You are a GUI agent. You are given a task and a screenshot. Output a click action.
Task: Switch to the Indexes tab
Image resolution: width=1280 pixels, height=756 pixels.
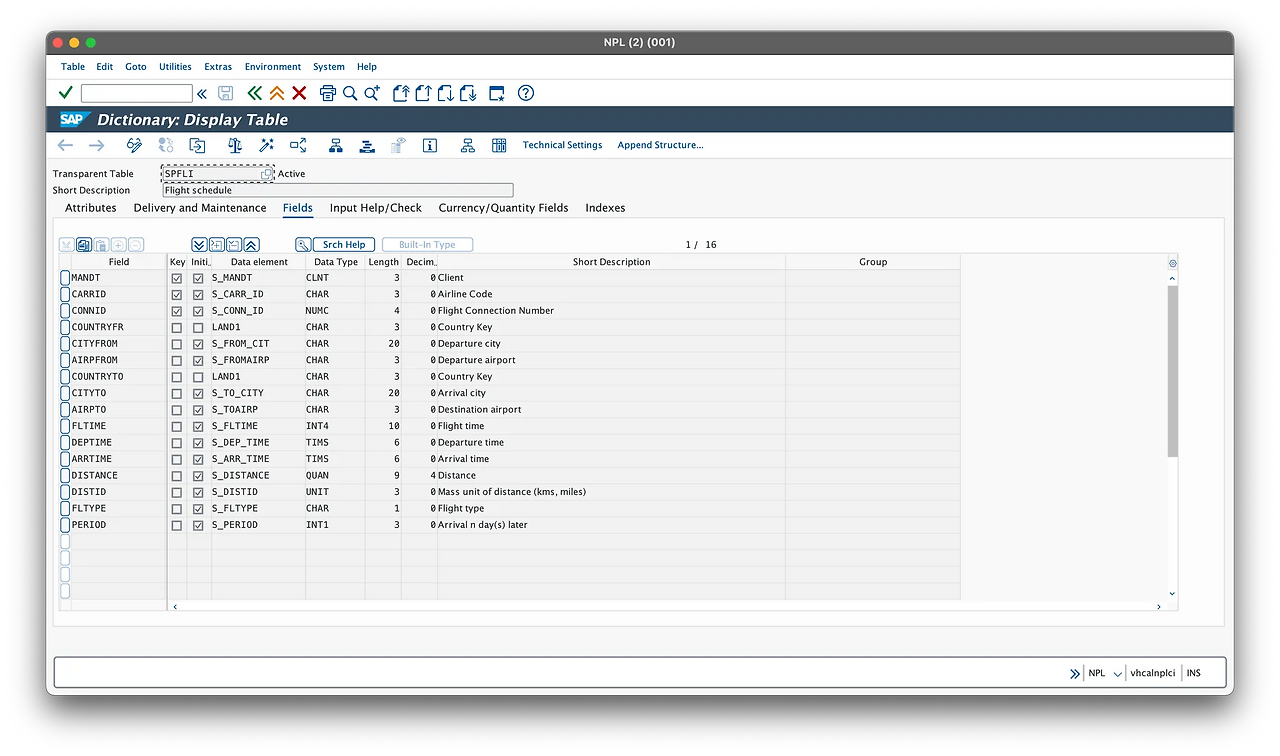click(605, 208)
